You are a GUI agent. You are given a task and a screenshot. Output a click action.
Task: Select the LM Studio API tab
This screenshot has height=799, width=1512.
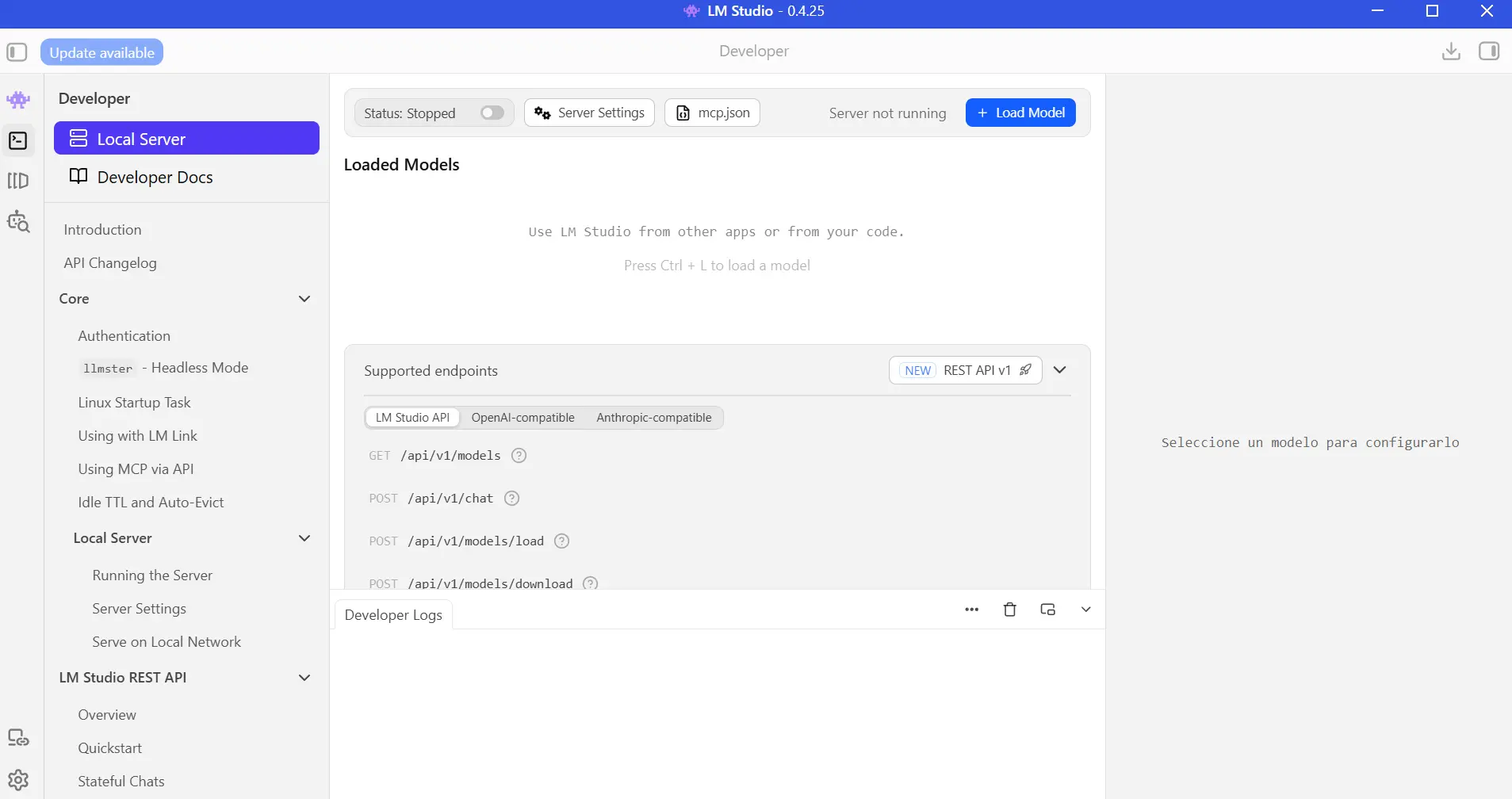[412, 418]
